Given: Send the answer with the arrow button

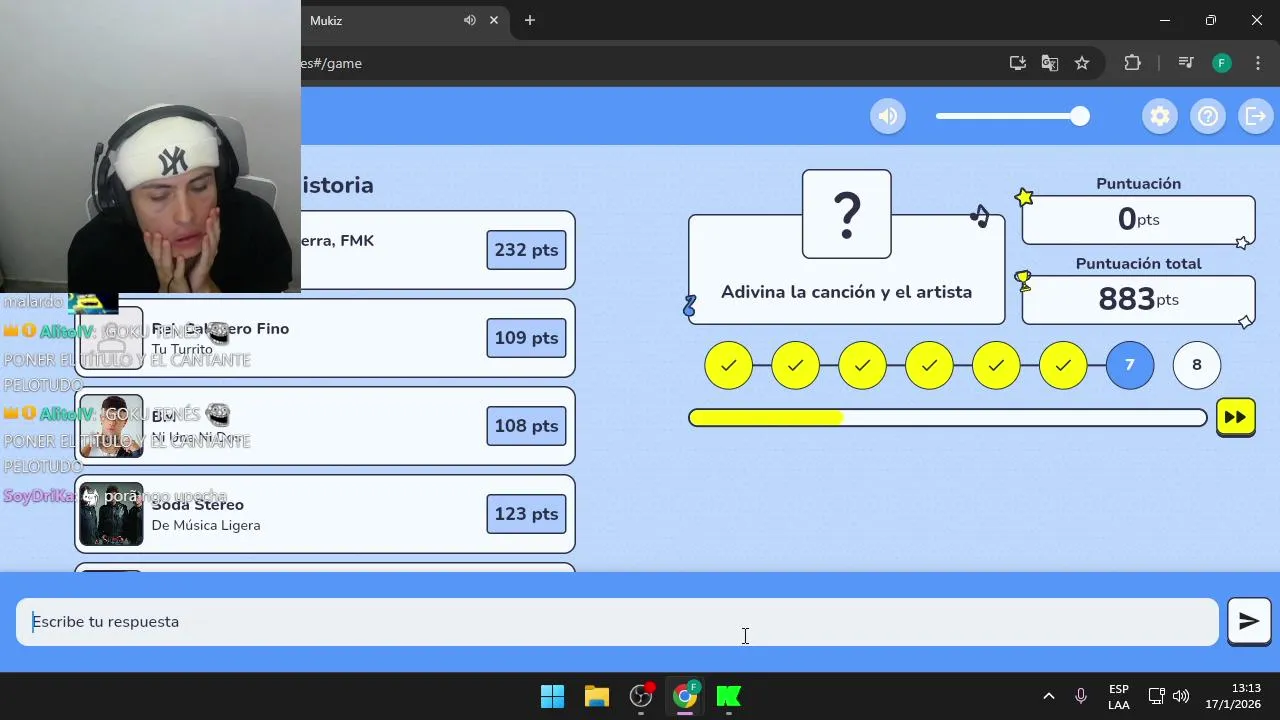Looking at the screenshot, I should click(x=1249, y=622).
